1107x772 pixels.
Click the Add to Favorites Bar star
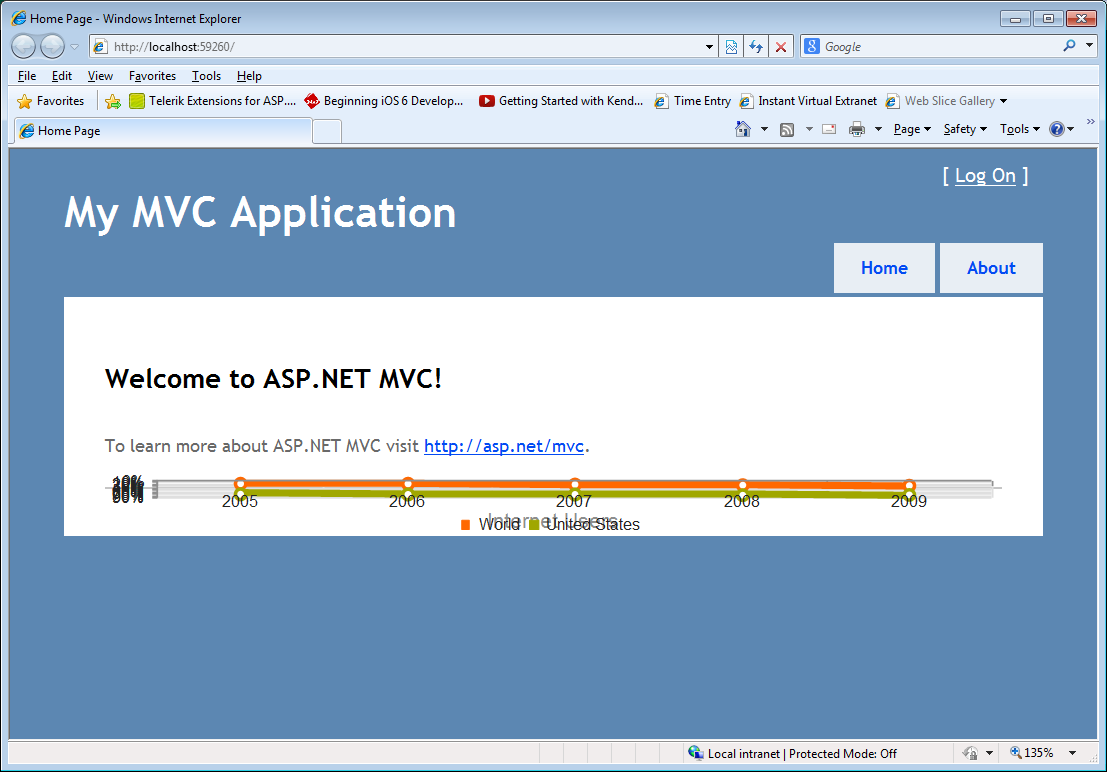[x=112, y=101]
